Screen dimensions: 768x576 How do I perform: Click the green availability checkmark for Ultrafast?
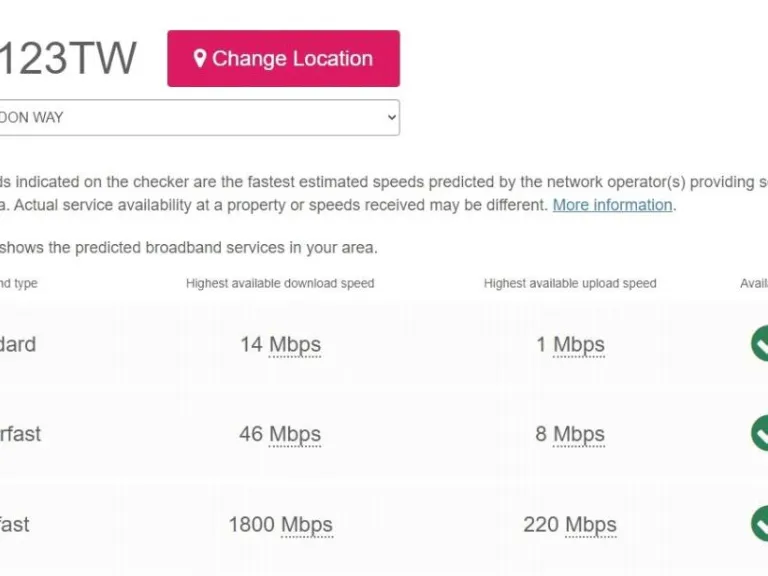pos(761,524)
